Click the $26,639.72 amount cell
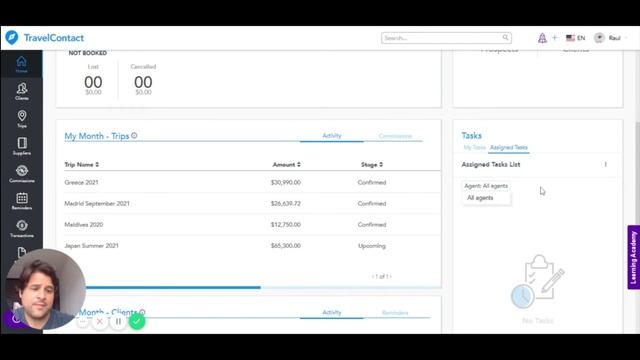Viewport: 640px width, 360px height. click(x=286, y=203)
